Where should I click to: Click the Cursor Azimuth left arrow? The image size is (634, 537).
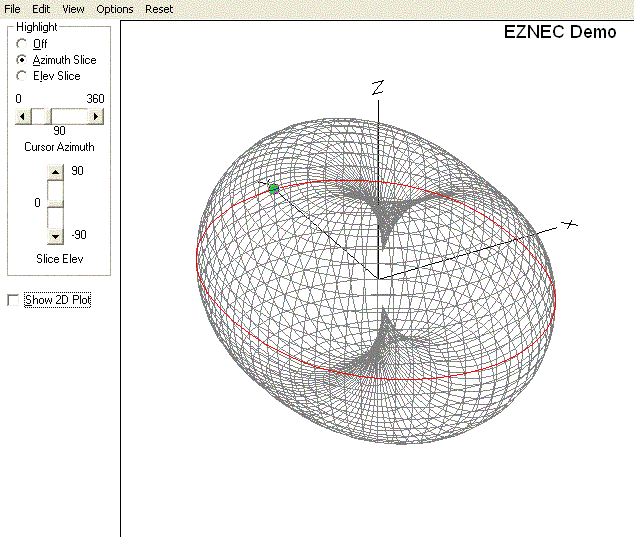point(22,116)
